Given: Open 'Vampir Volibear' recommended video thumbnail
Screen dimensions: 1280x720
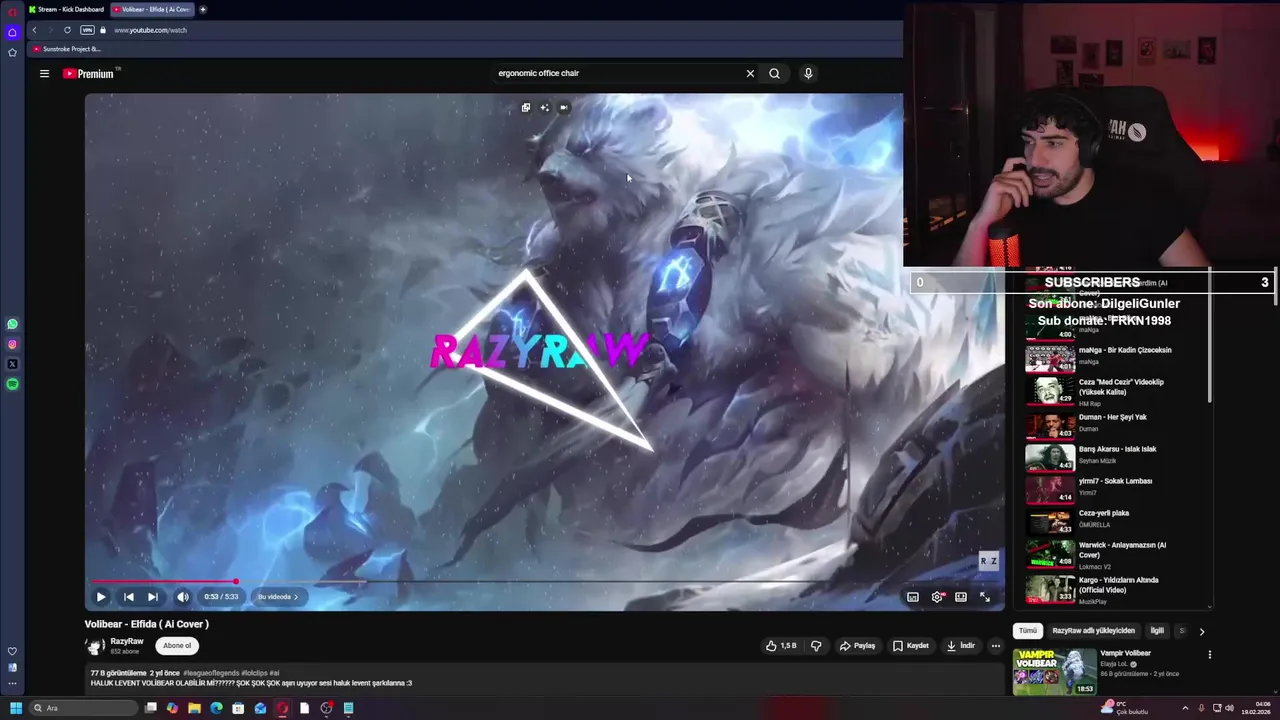Looking at the screenshot, I should tap(1055, 672).
